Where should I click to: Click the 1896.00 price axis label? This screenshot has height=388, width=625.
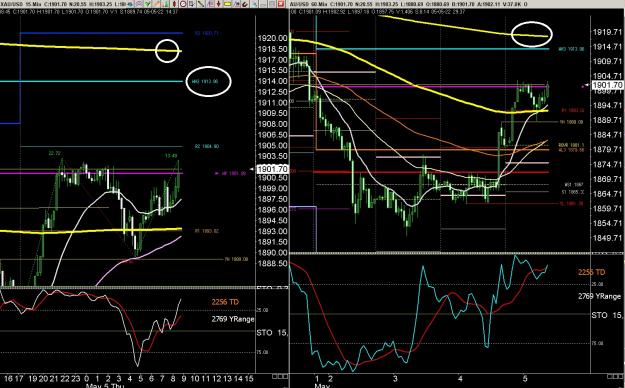click(273, 210)
